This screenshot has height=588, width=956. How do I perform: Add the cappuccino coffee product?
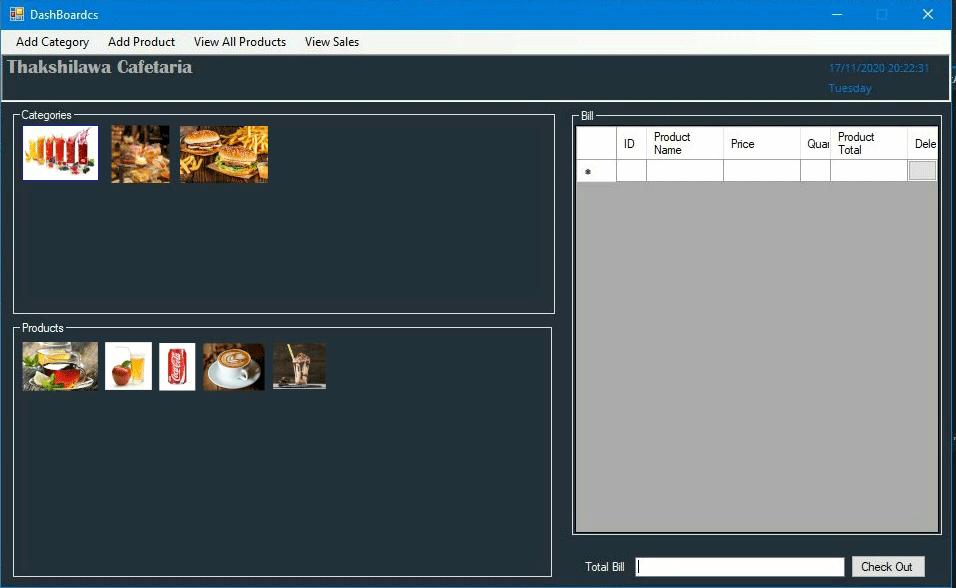234,366
